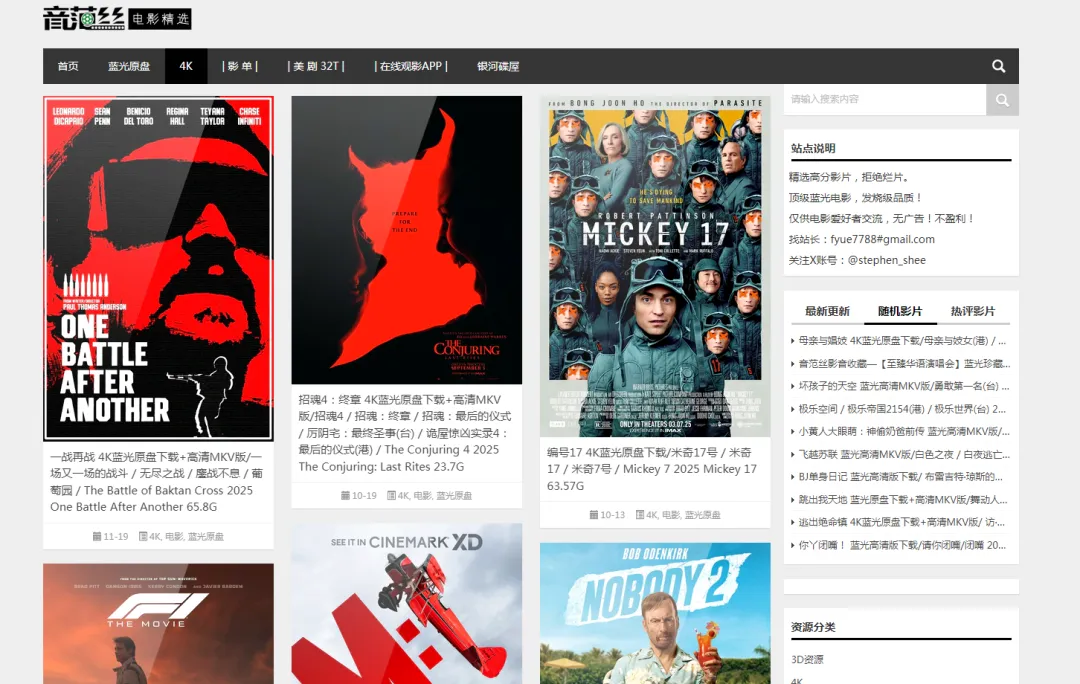Open the 一战再战 4K蓝光原盘下载 title link
Viewport: 1080px width, 684px height.
(x=157, y=481)
